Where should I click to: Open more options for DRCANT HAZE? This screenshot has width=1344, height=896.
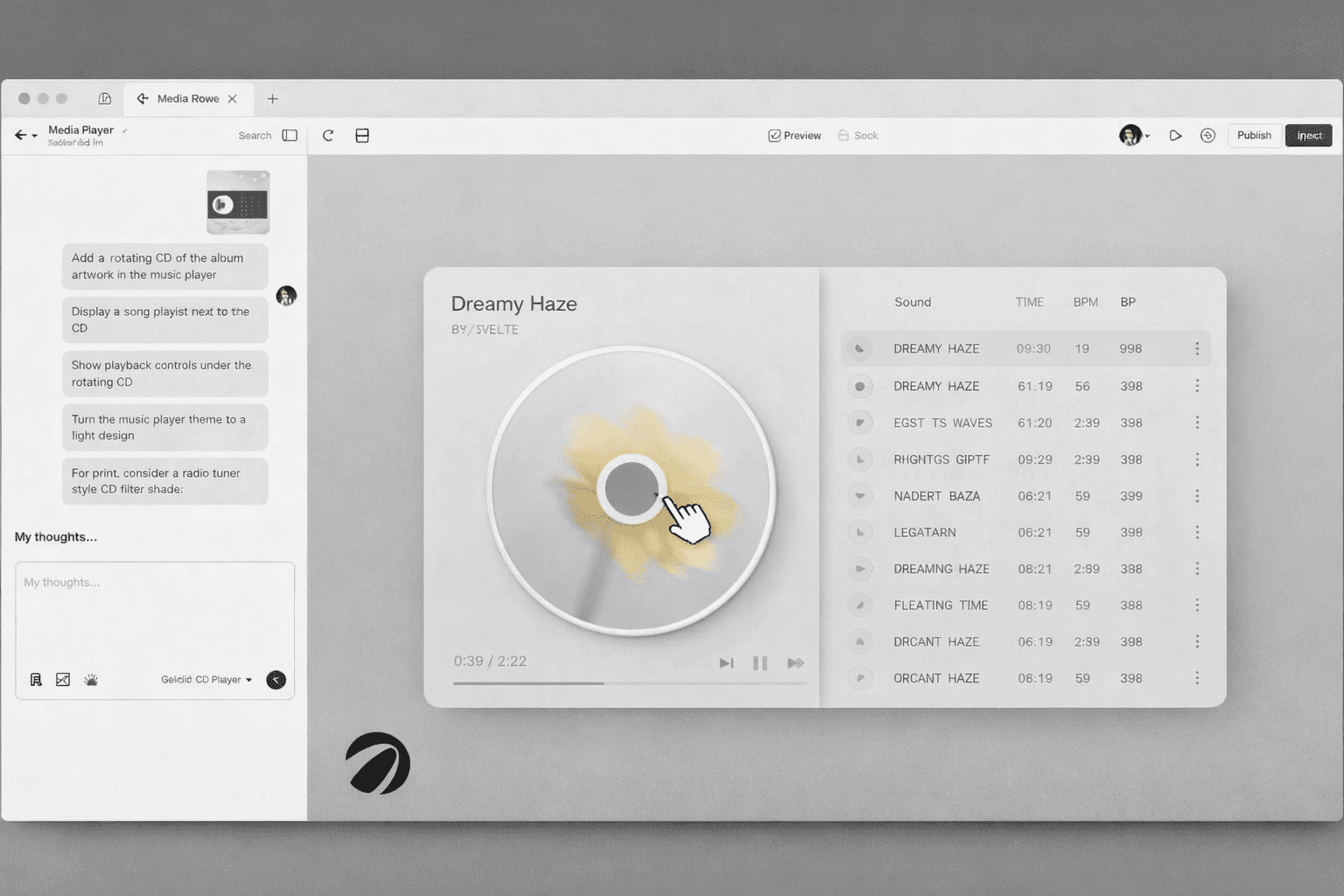click(1197, 641)
